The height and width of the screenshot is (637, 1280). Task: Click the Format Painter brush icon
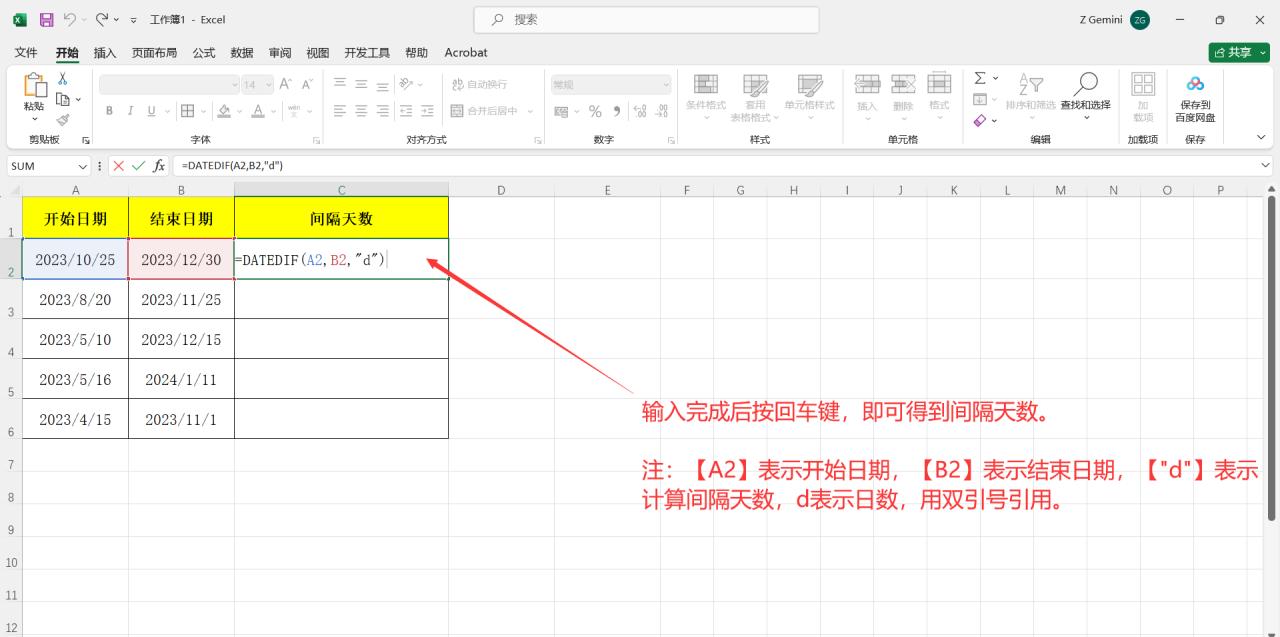click(x=62, y=119)
